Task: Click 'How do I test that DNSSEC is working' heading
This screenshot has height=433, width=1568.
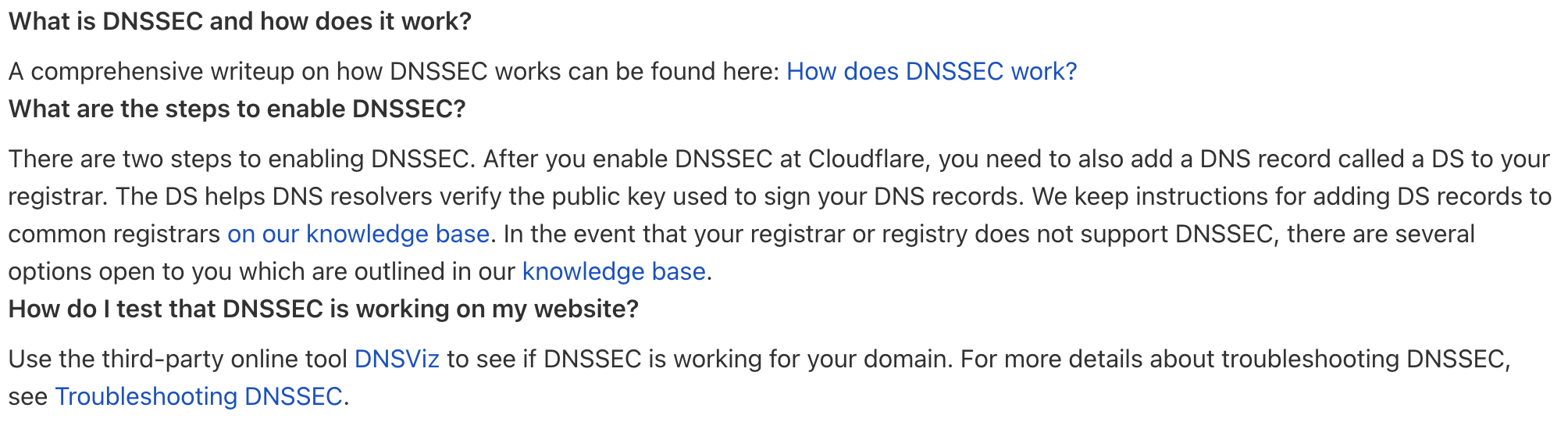Action: 323,309
